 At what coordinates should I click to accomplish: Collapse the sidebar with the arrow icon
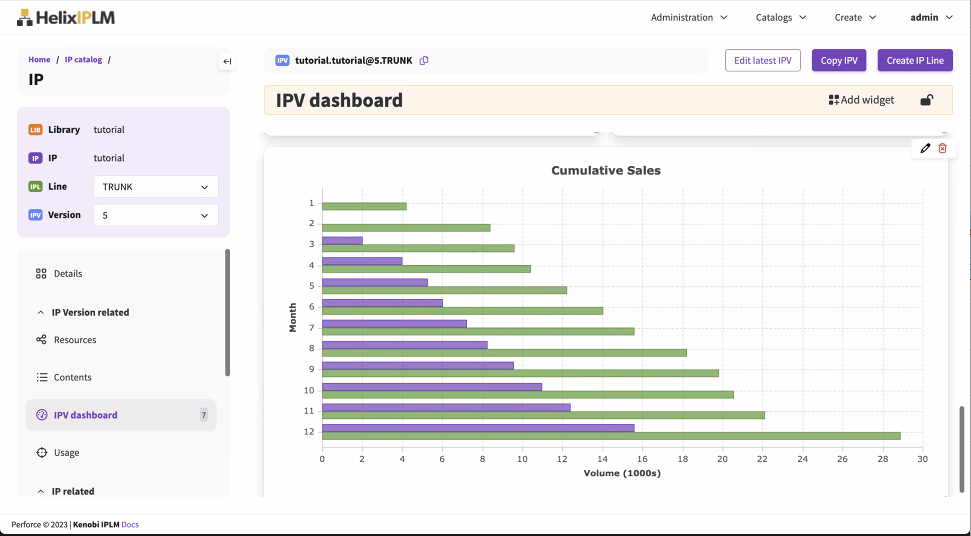point(227,62)
